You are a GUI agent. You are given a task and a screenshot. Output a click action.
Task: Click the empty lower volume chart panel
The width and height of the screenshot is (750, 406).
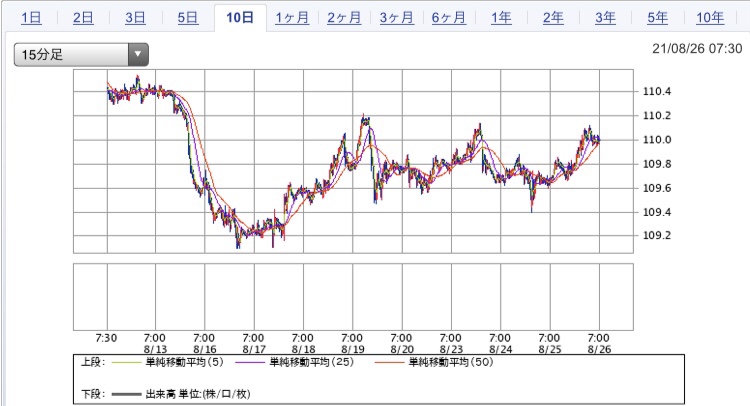[x=353, y=297]
